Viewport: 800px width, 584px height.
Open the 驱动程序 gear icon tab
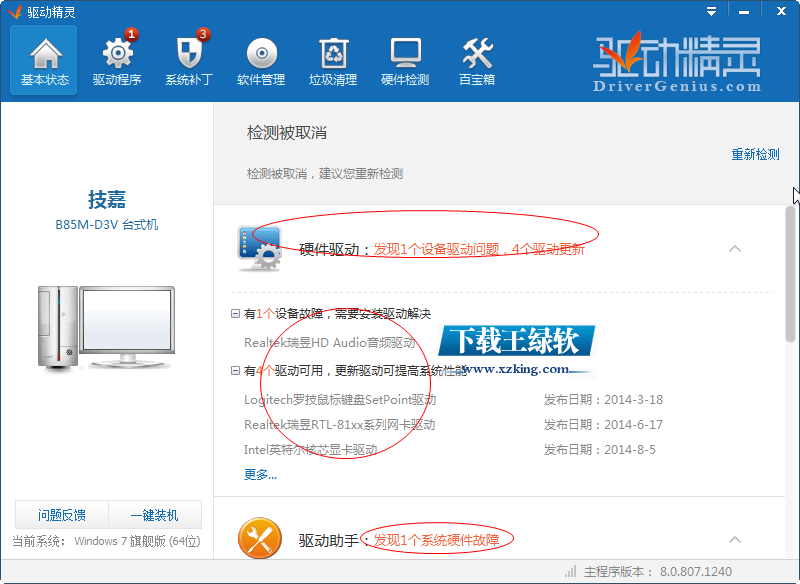tap(117, 61)
